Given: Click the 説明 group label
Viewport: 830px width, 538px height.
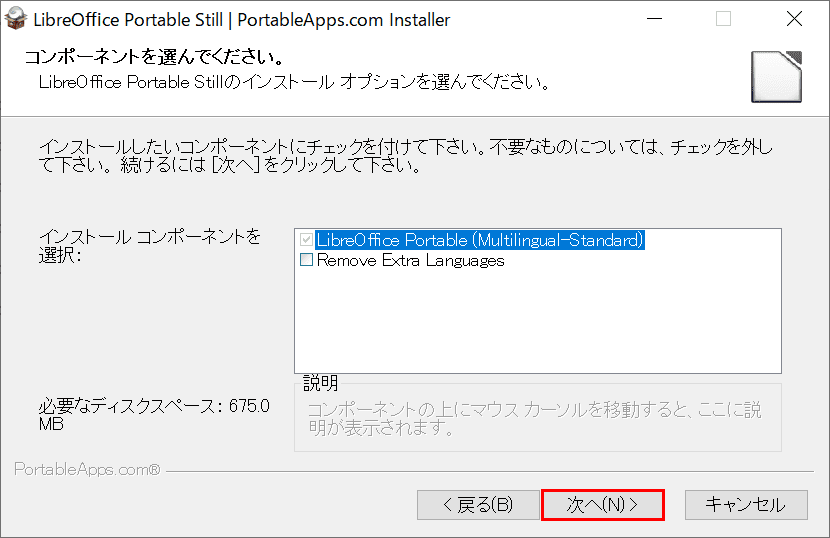Looking at the screenshot, I should click(x=320, y=382).
